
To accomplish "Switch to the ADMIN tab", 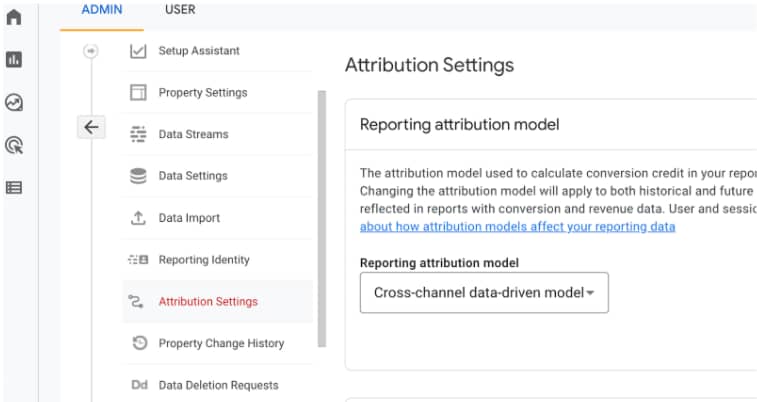I will (101, 10).
